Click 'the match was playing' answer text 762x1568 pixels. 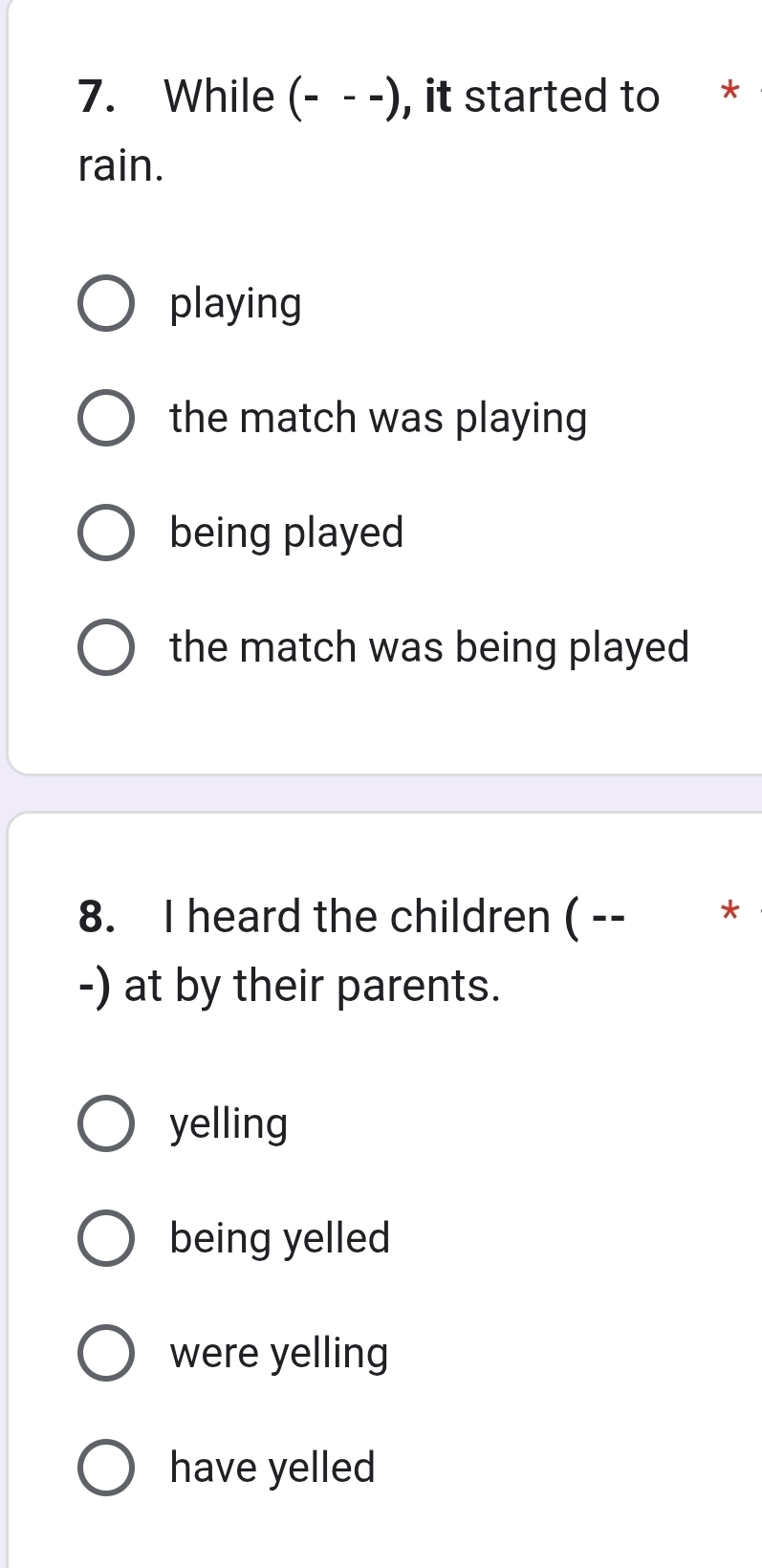pyautogui.click(x=378, y=419)
